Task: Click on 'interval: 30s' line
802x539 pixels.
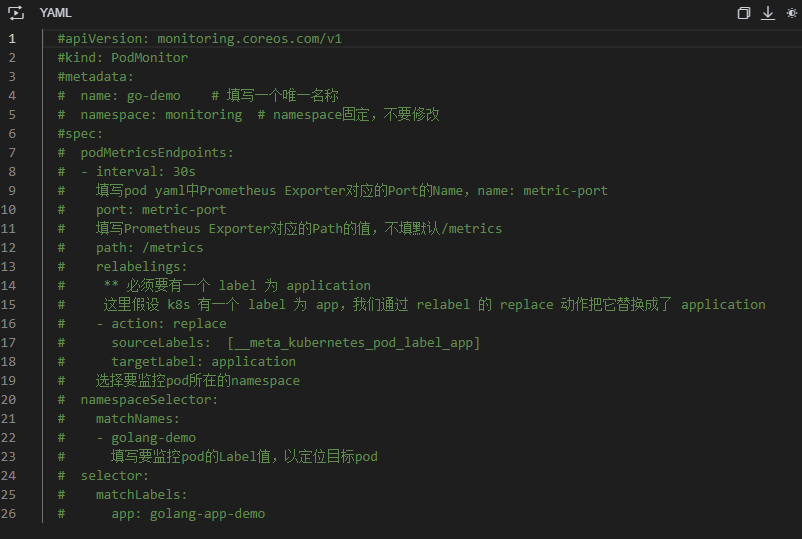Action: (146, 172)
